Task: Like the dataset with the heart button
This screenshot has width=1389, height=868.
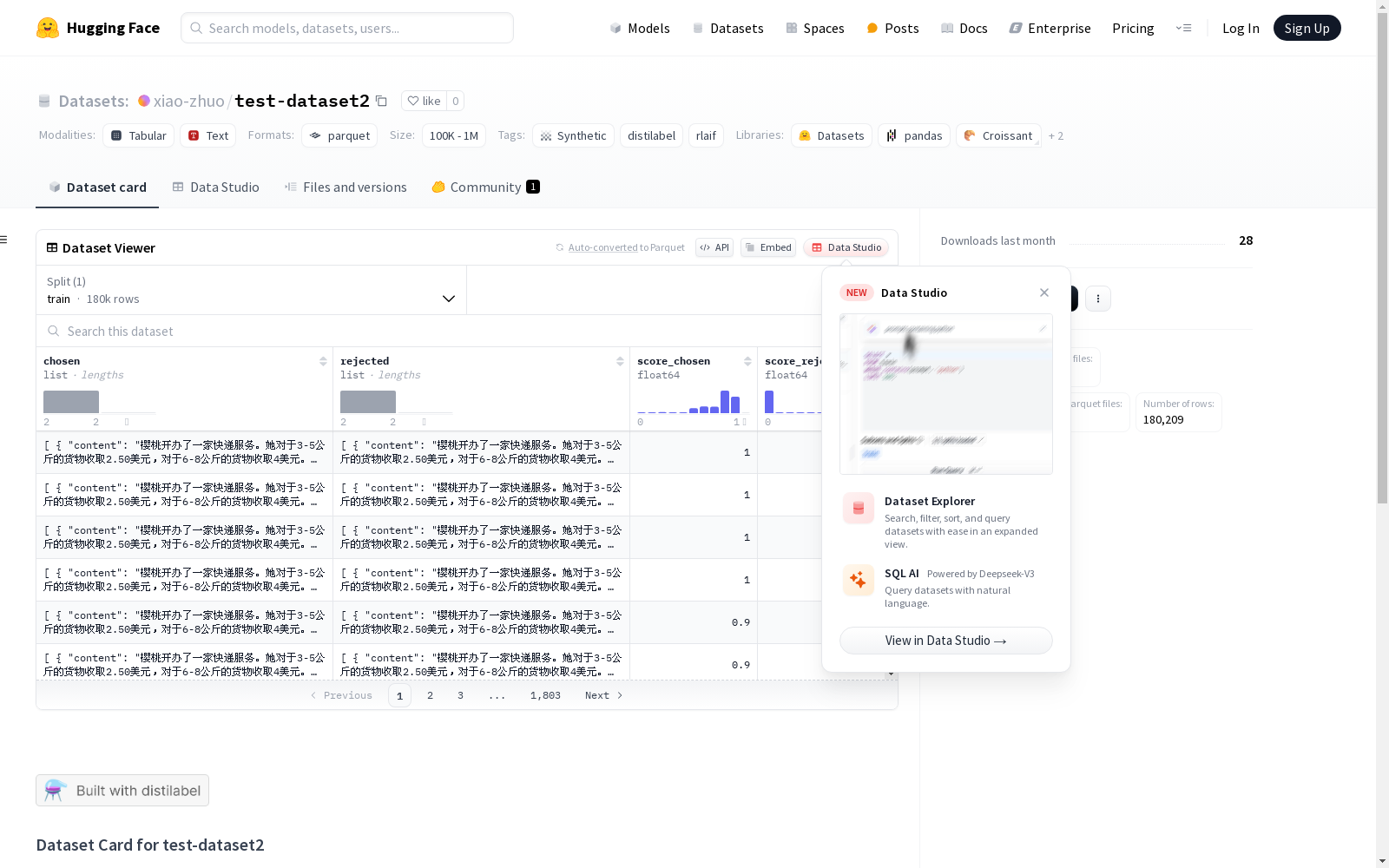Action: point(425,101)
